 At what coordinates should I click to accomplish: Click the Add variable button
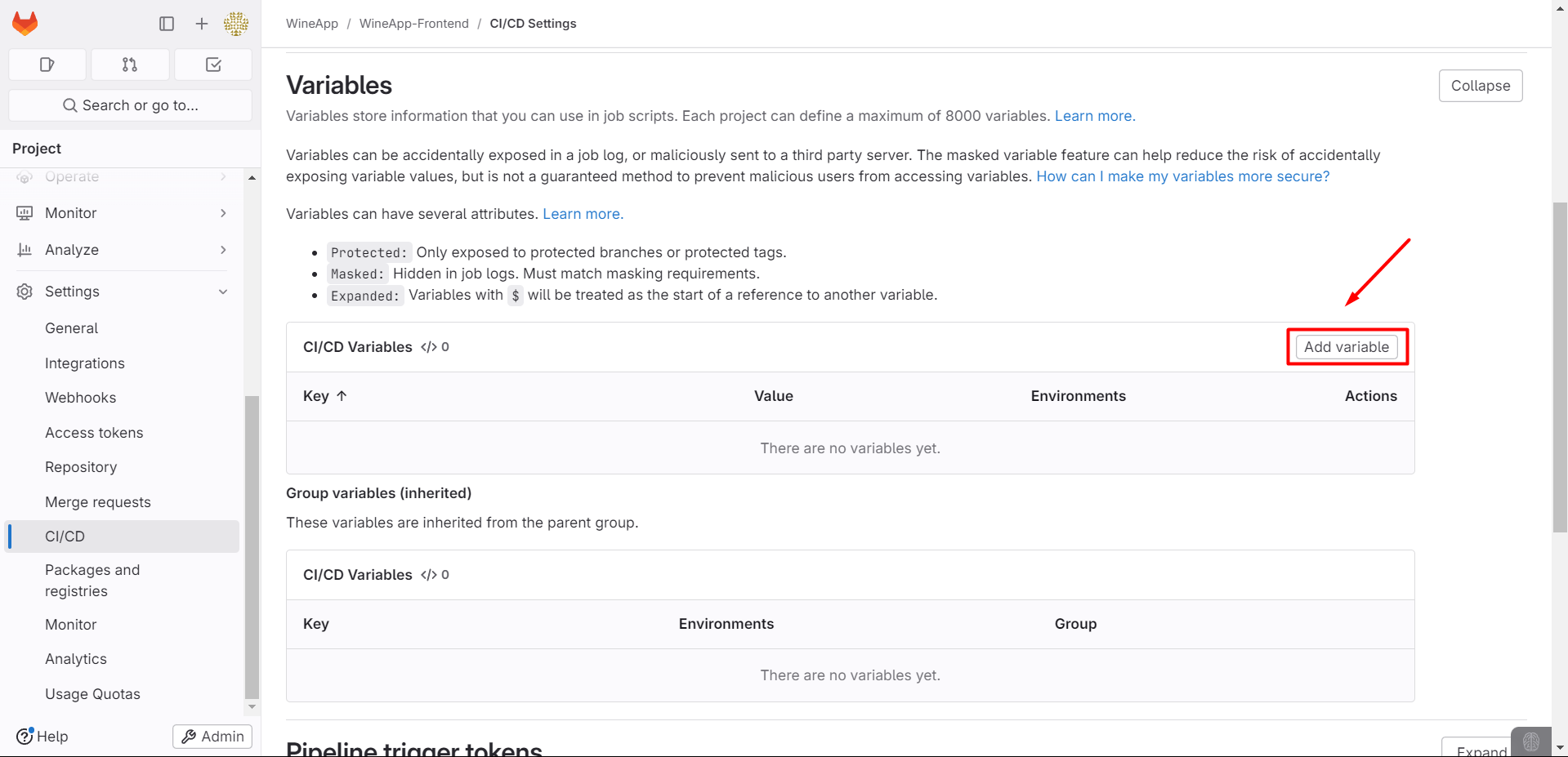pyautogui.click(x=1346, y=347)
